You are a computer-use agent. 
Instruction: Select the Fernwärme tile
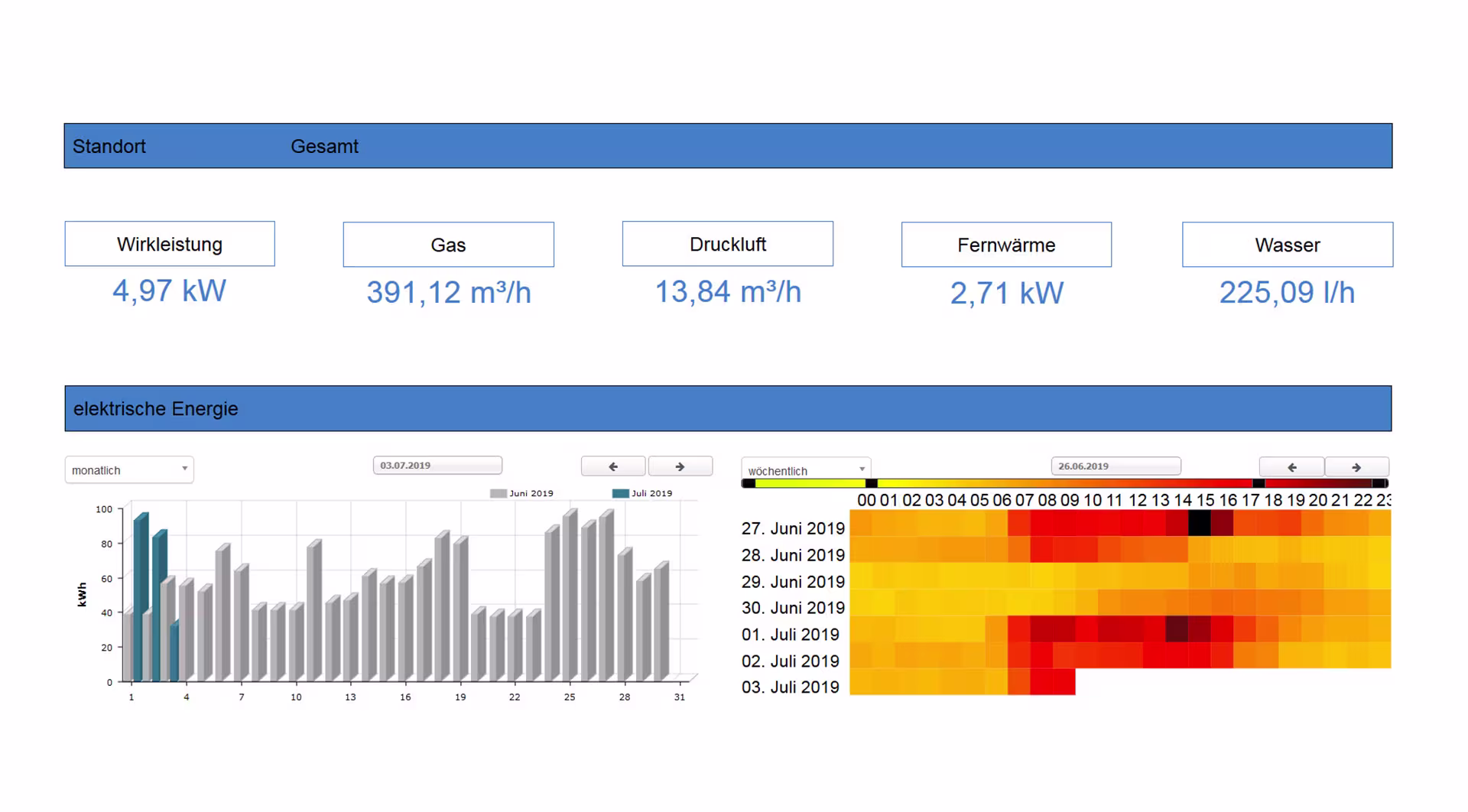[x=1005, y=245]
